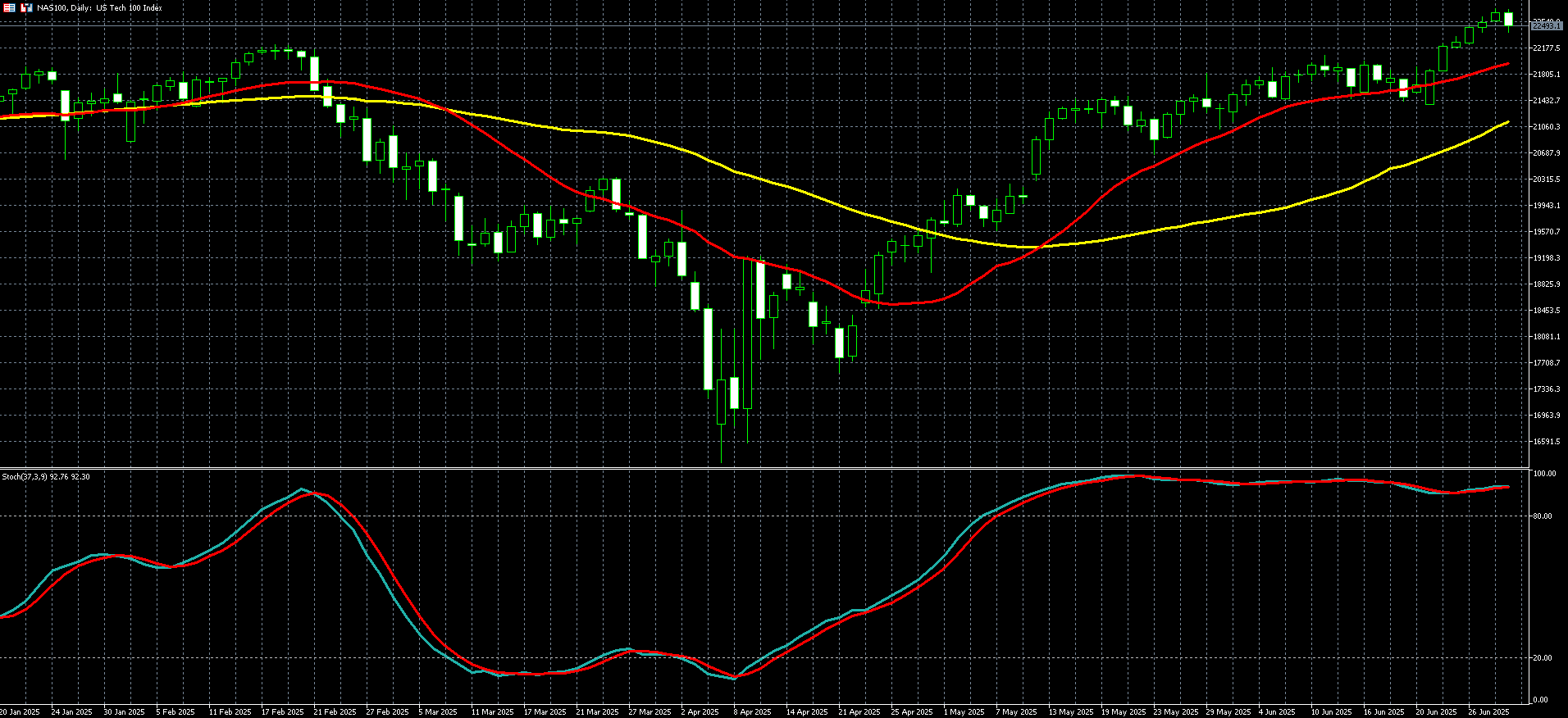Click the '17 Feb 2025' date label
The height and width of the screenshot is (718, 1568).
click(282, 712)
